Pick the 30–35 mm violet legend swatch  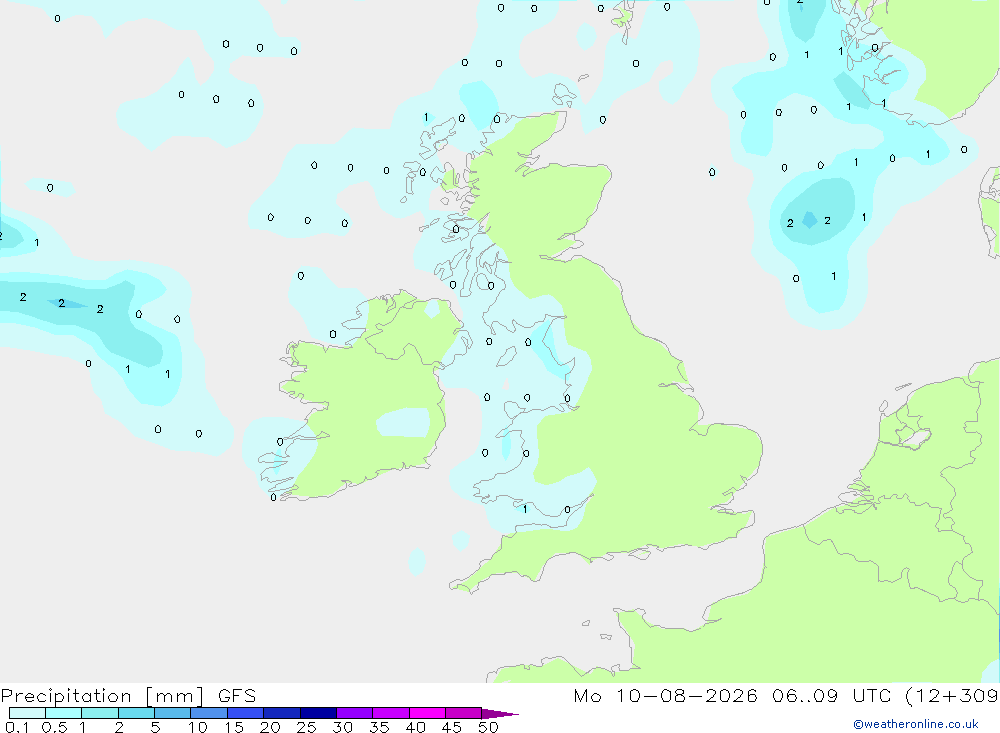point(355,713)
